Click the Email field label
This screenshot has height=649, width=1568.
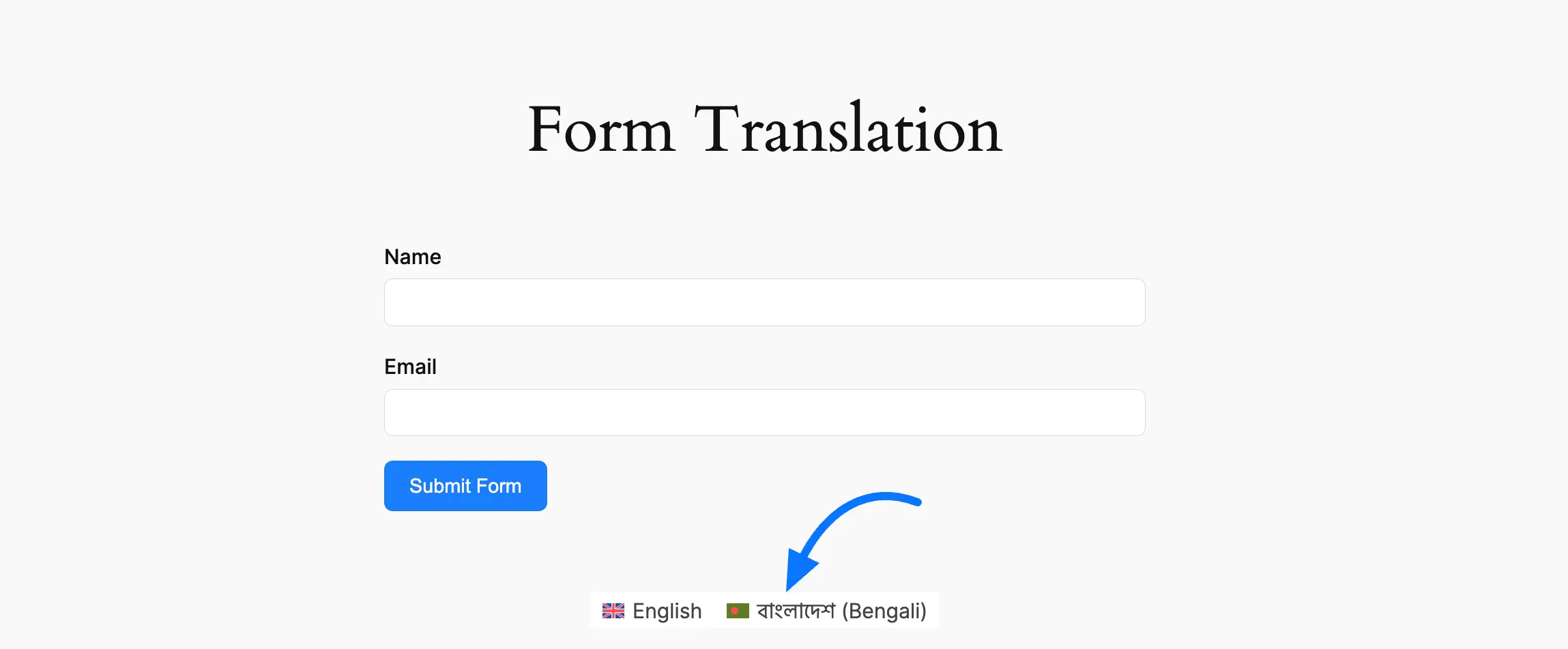click(410, 367)
